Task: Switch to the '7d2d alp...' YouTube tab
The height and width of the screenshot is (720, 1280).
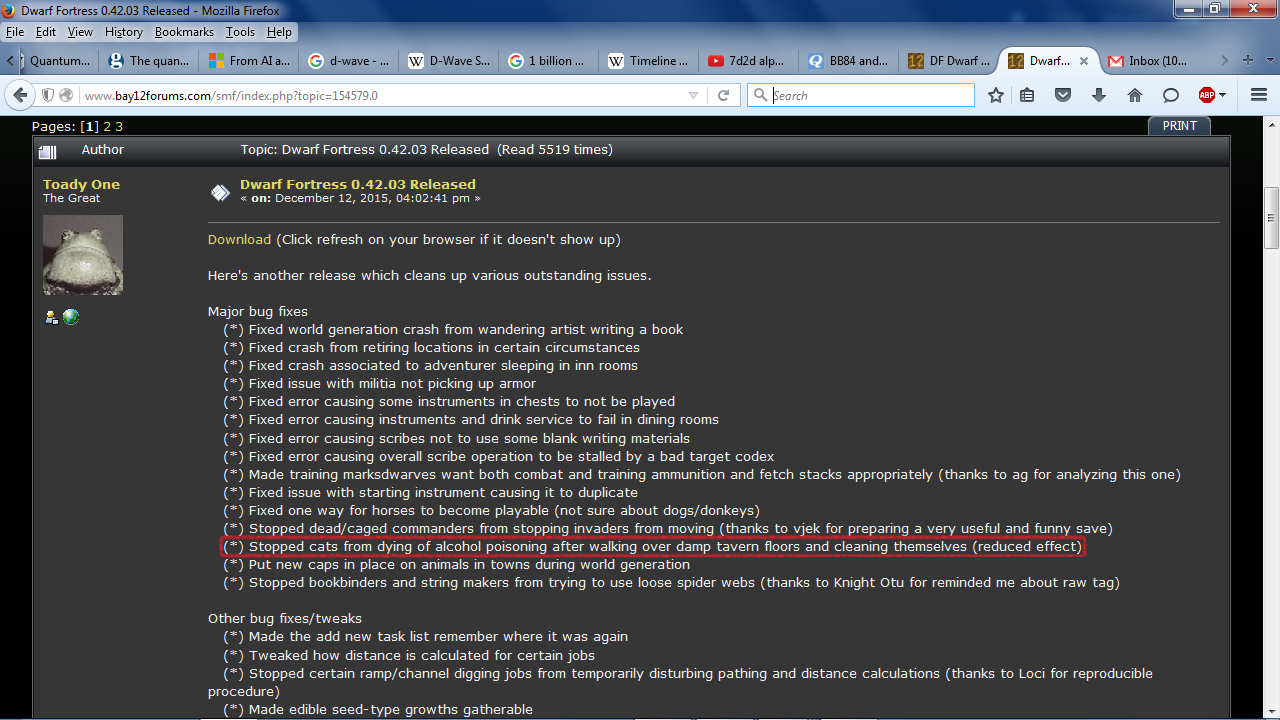Action: 749,61
